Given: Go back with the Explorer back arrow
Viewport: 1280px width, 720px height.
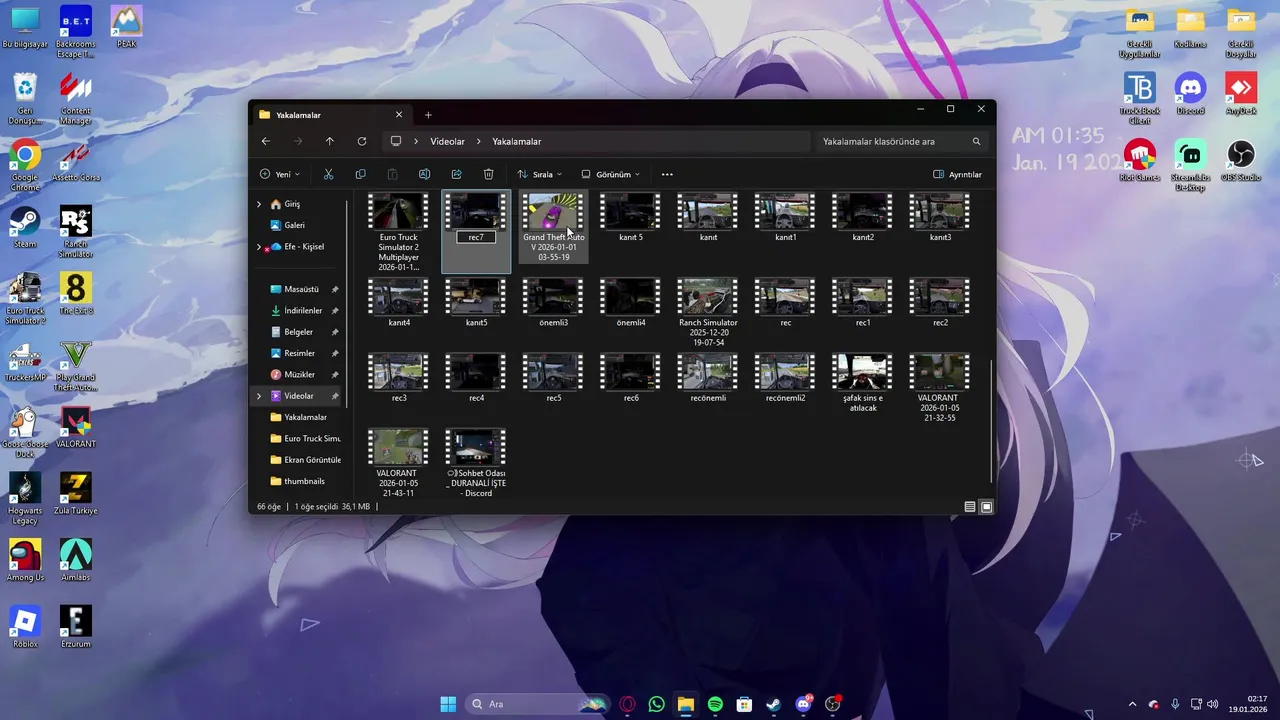Looking at the screenshot, I should pos(266,141).
